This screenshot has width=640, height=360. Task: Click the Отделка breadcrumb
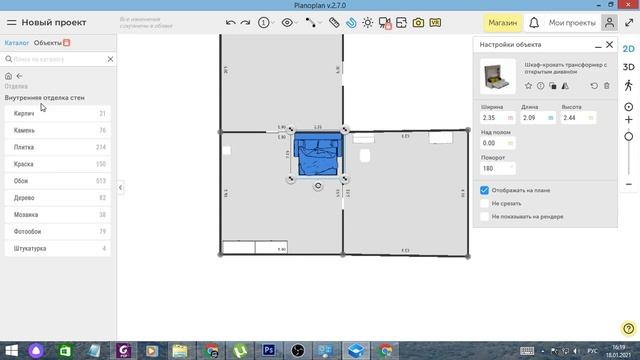16,86
